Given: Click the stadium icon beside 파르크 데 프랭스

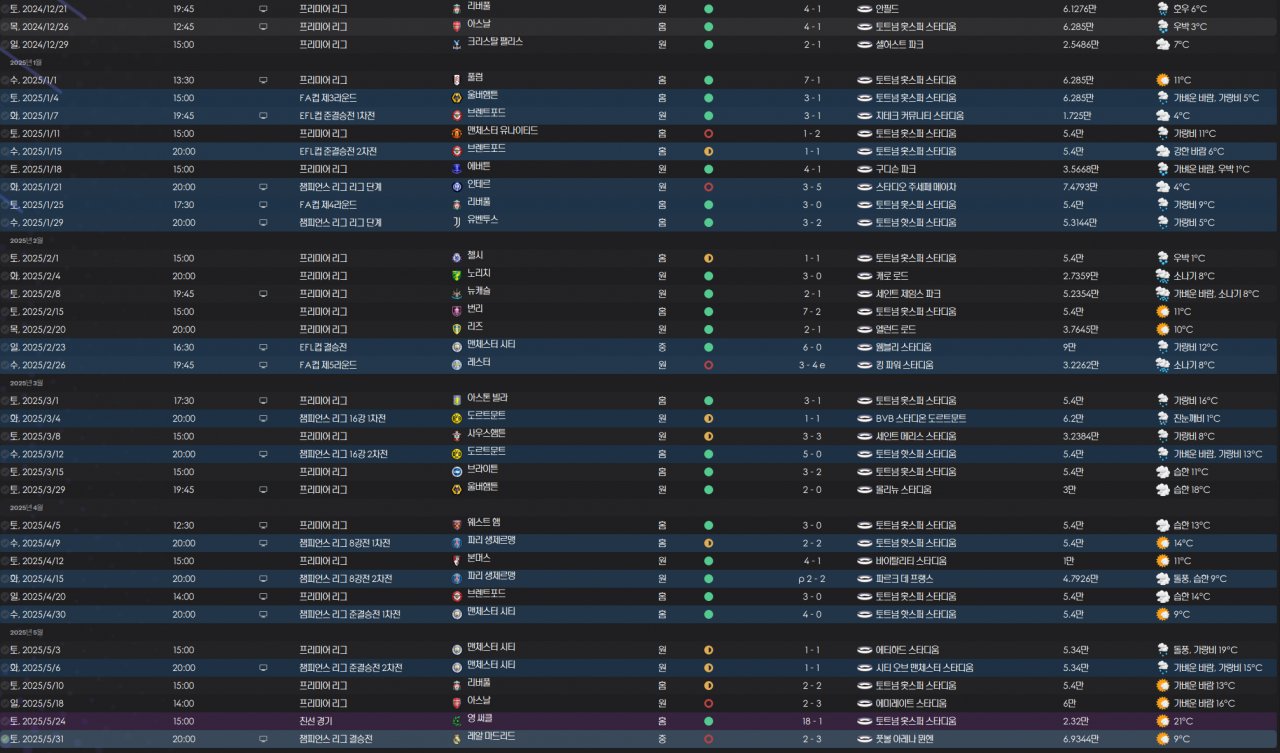Looking at the screenshot, I should pos(865,578).
